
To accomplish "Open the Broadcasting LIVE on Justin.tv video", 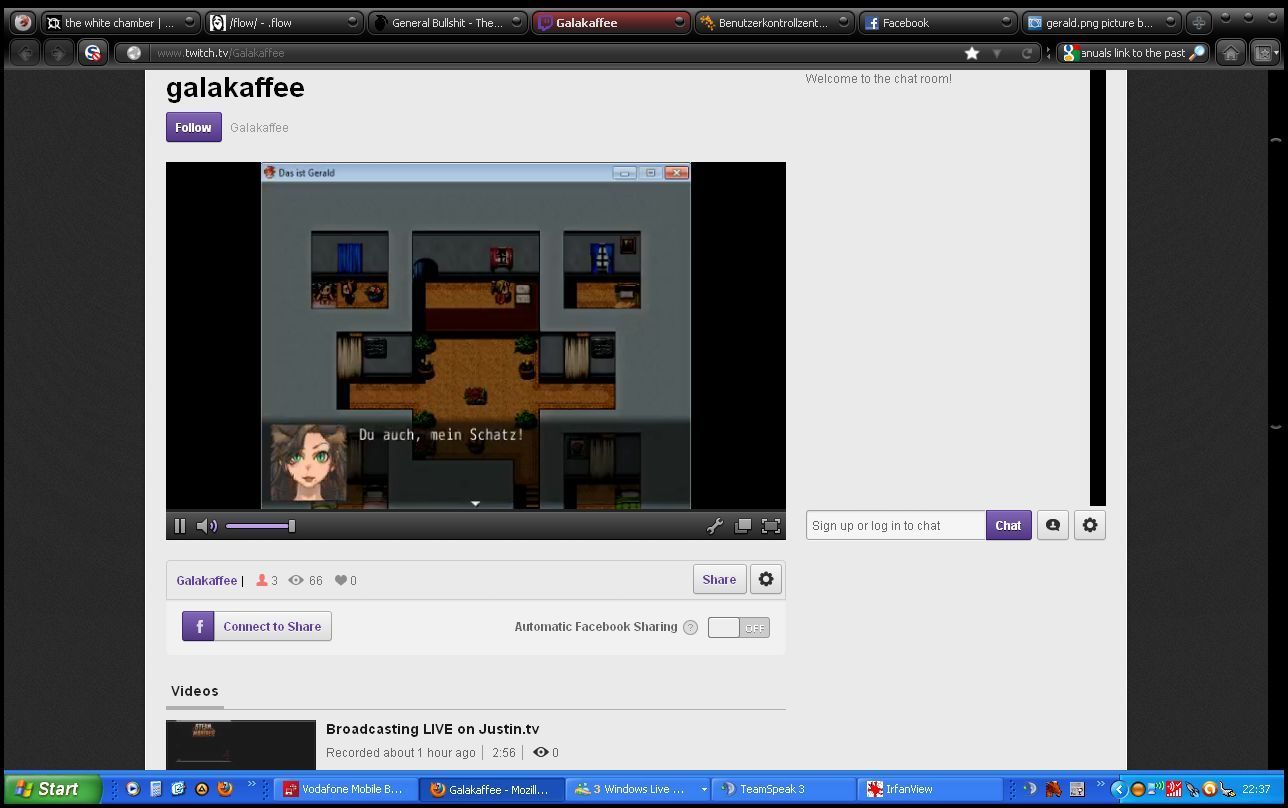I will (432, 729).
